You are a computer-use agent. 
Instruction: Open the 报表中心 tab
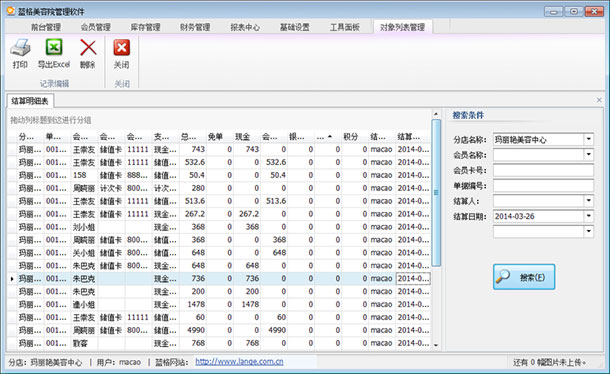click(245, 27)
